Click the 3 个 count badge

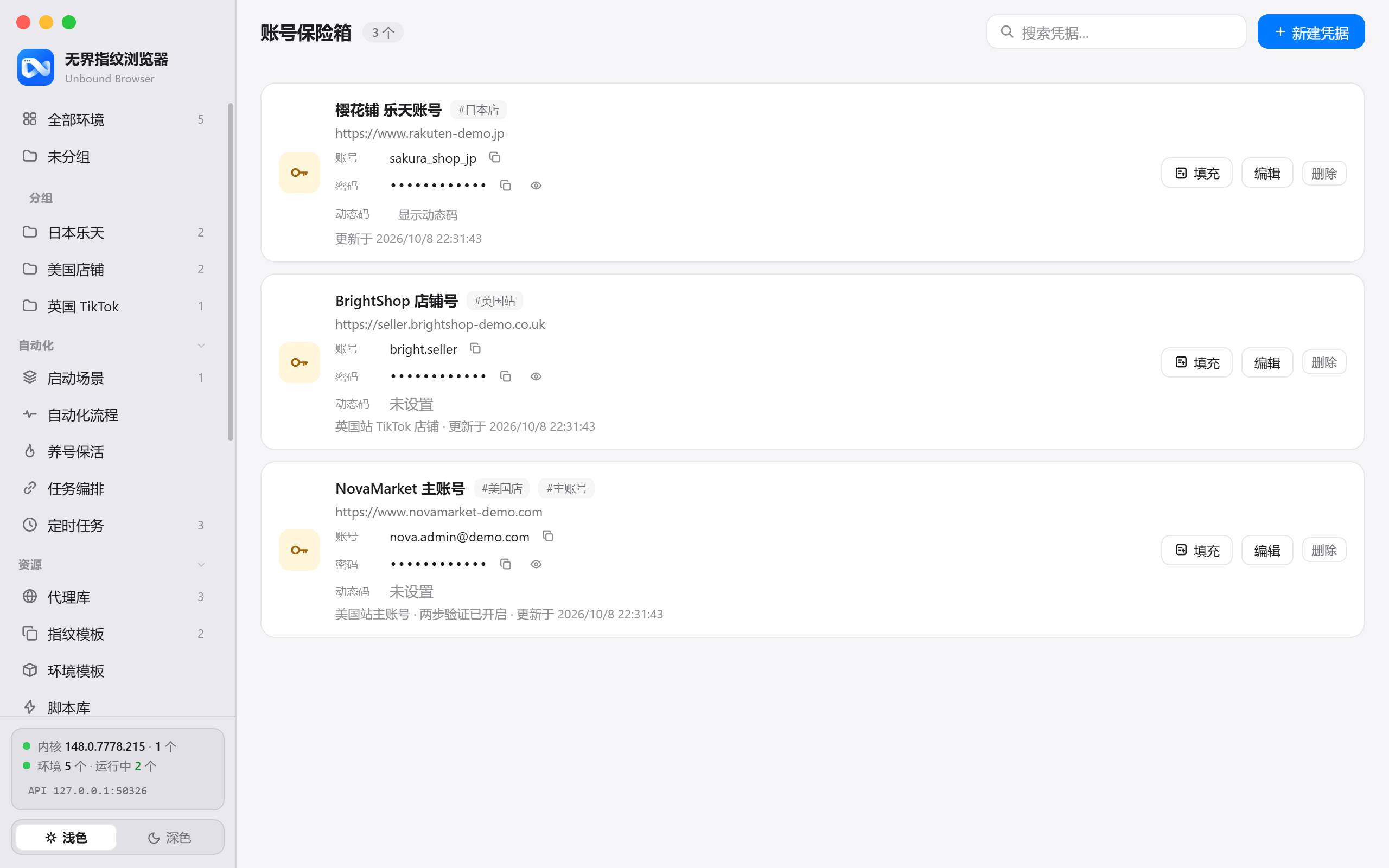click(x=383, y=32)
